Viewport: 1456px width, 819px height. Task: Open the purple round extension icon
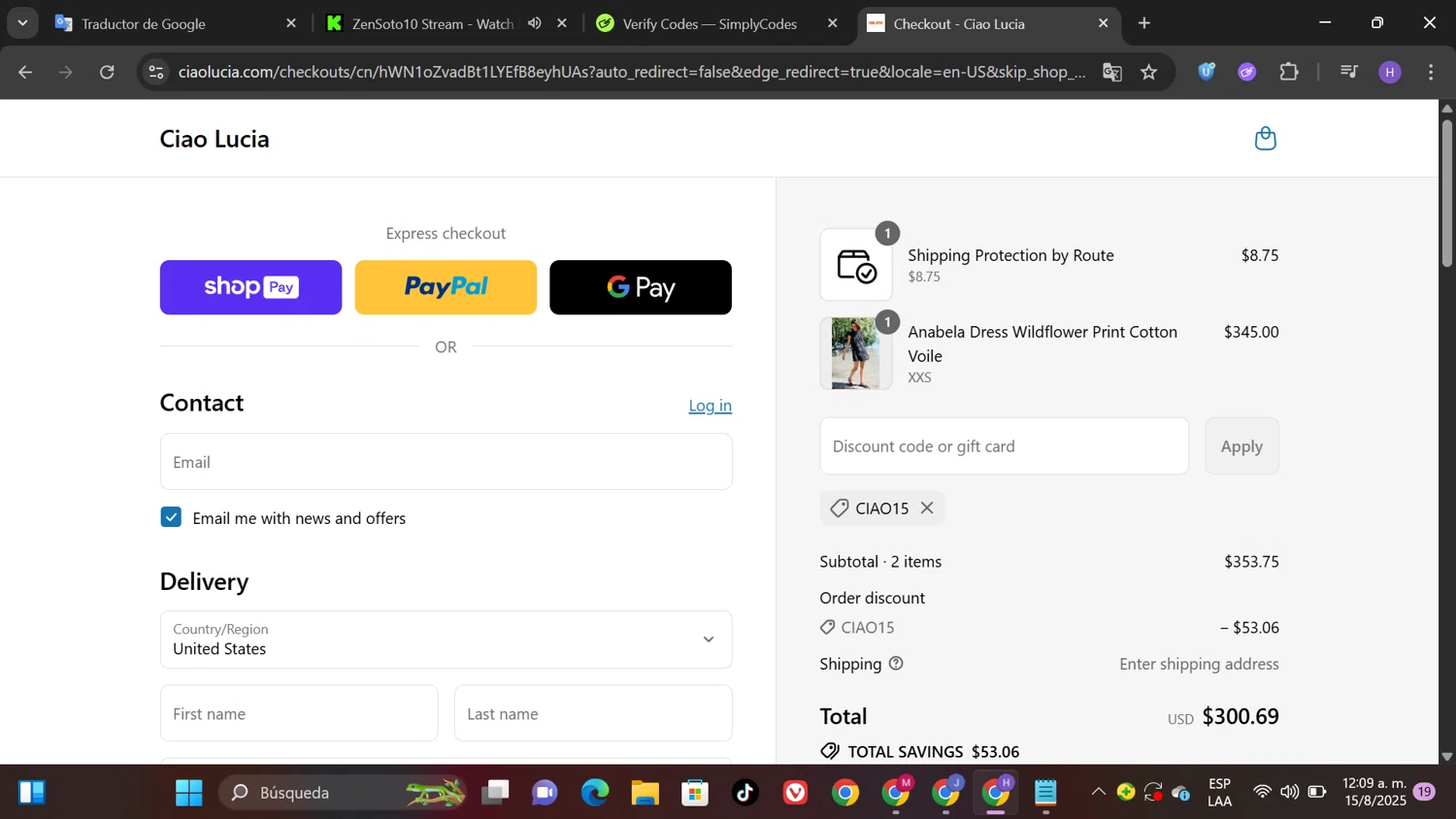1247,72
